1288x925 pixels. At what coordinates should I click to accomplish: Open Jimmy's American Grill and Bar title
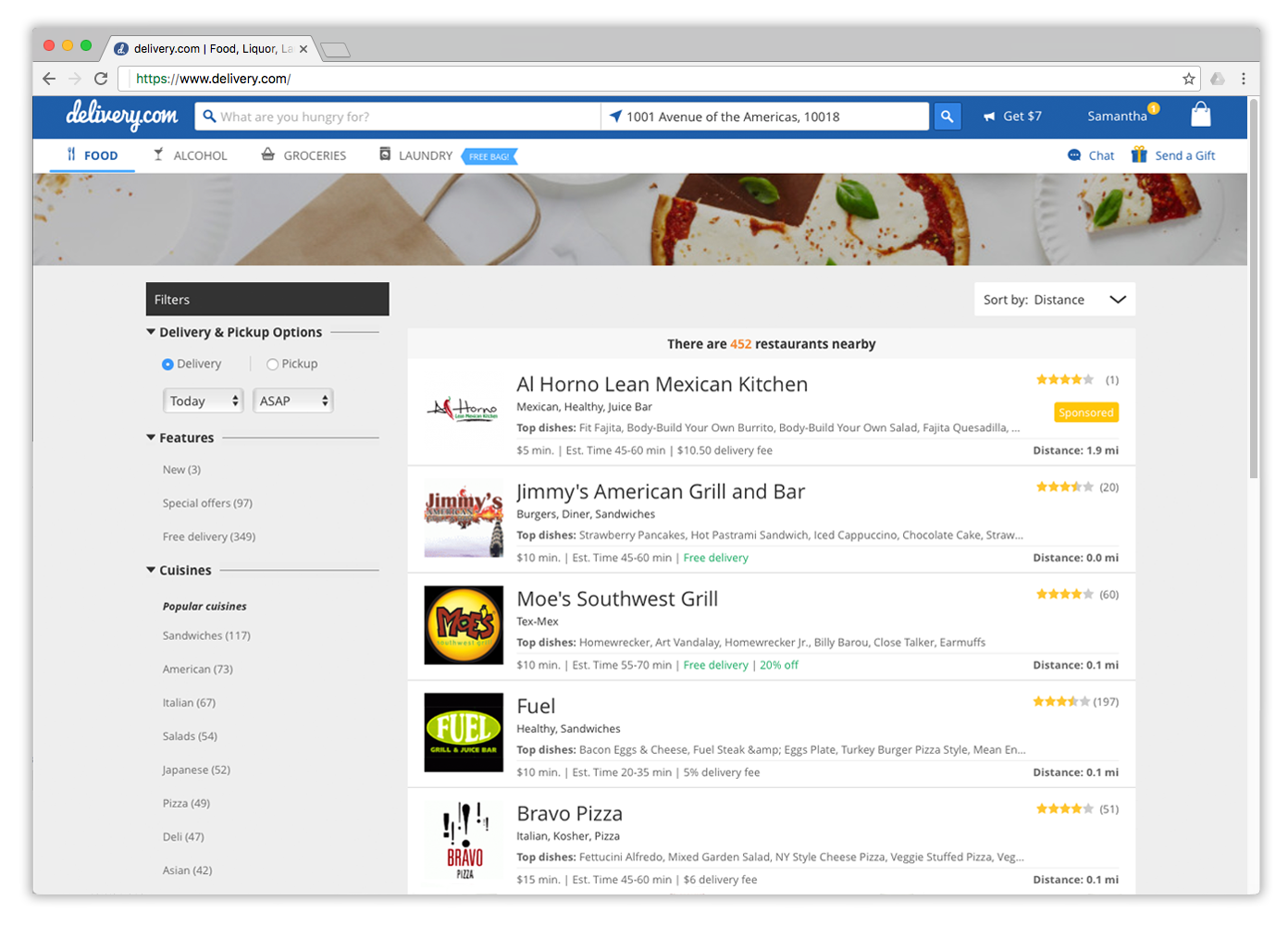click(x=661, y=491)
